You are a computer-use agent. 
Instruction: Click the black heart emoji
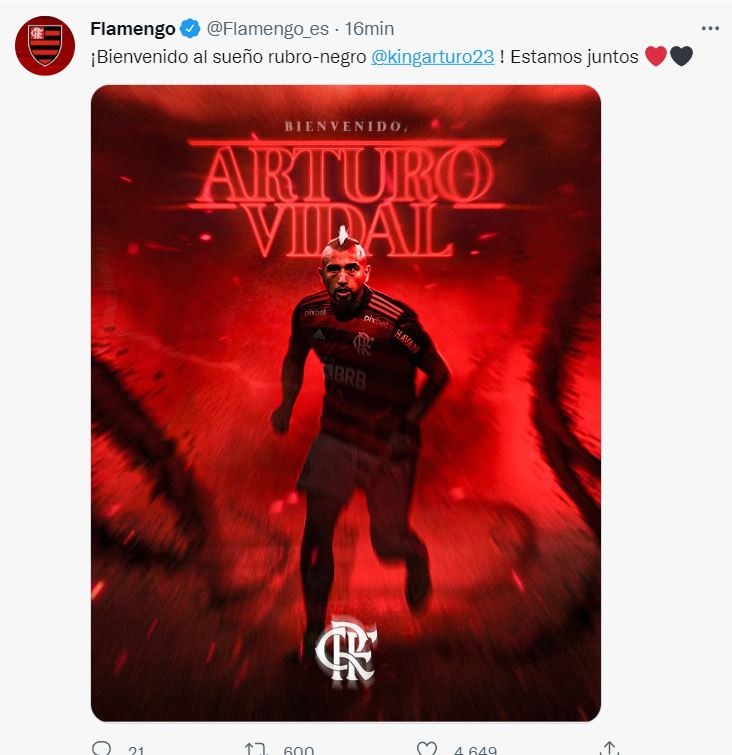[681, 56]
